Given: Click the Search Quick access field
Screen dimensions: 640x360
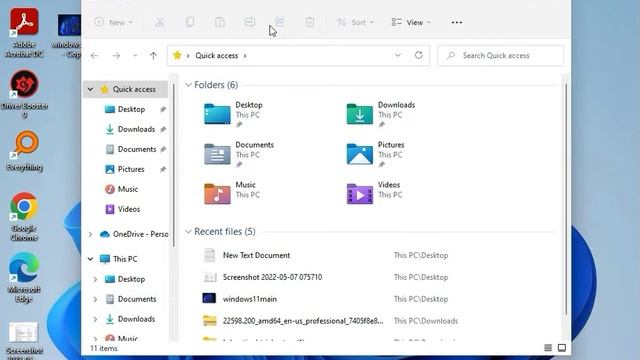Looking at the screenshot, I should coord(501,56).
